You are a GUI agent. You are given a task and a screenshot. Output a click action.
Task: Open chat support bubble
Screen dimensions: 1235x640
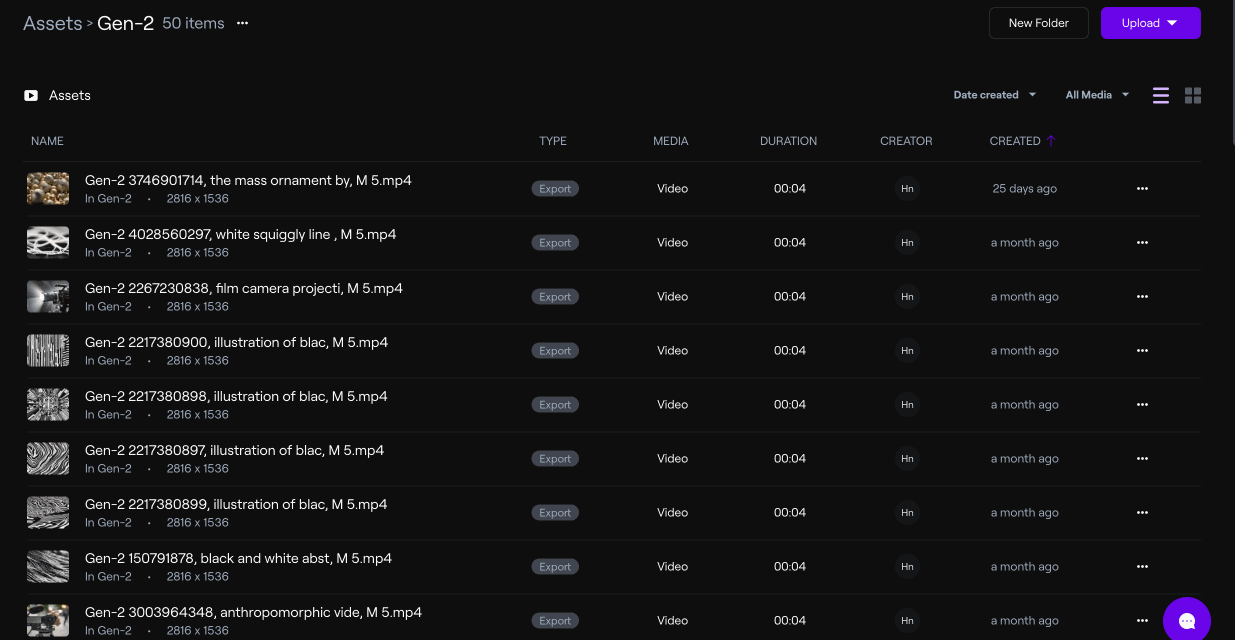coord(1187,620)
